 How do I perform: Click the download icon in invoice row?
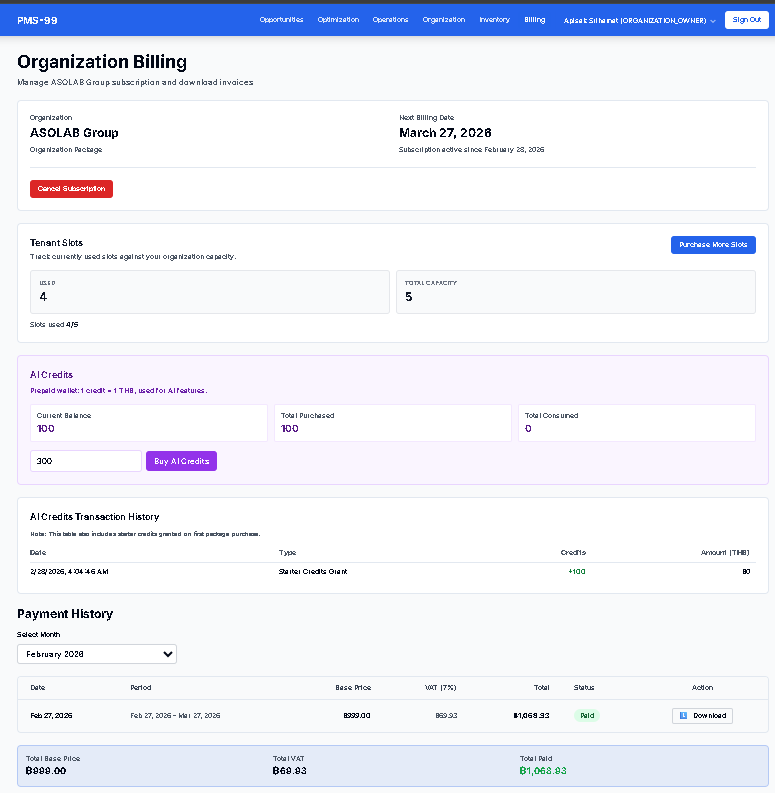point(683,716)
